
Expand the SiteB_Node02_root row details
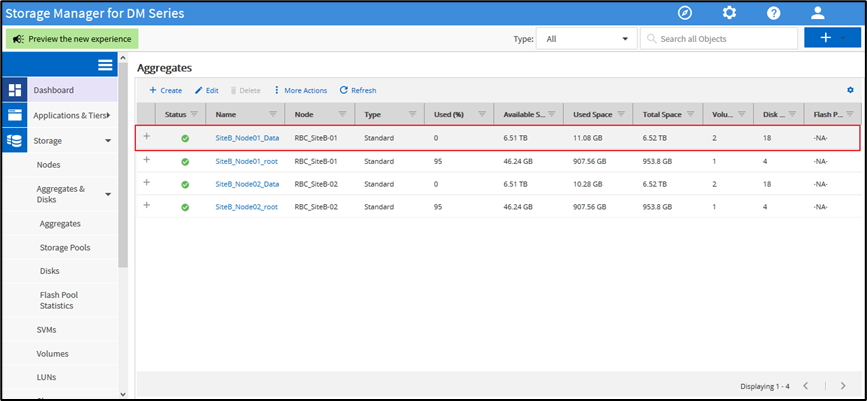tap(147, 206)
